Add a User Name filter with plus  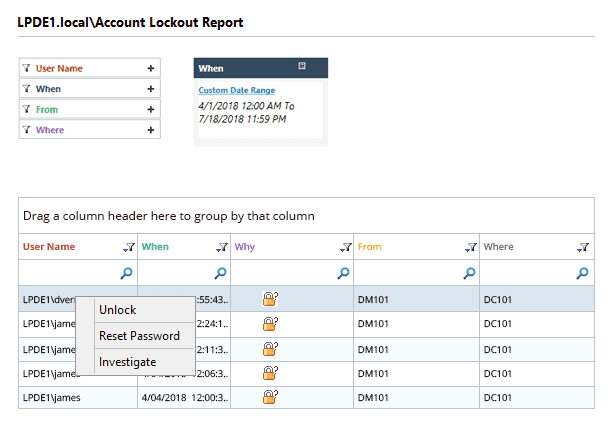point(151,69)
